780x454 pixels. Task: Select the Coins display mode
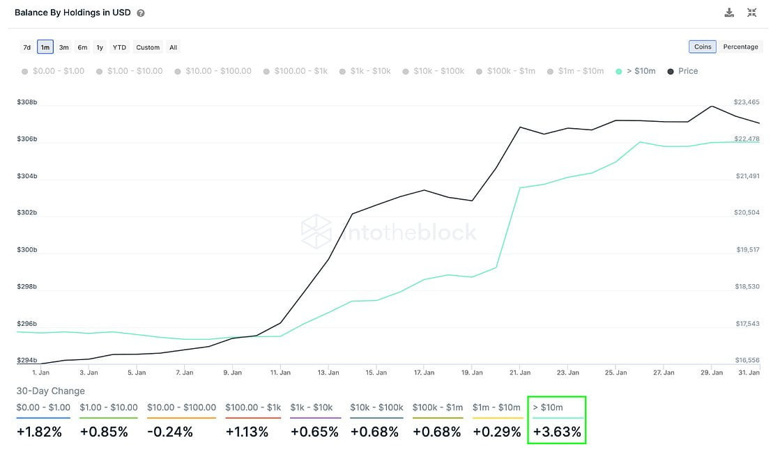pyautogui.click(x=702, y=47)
